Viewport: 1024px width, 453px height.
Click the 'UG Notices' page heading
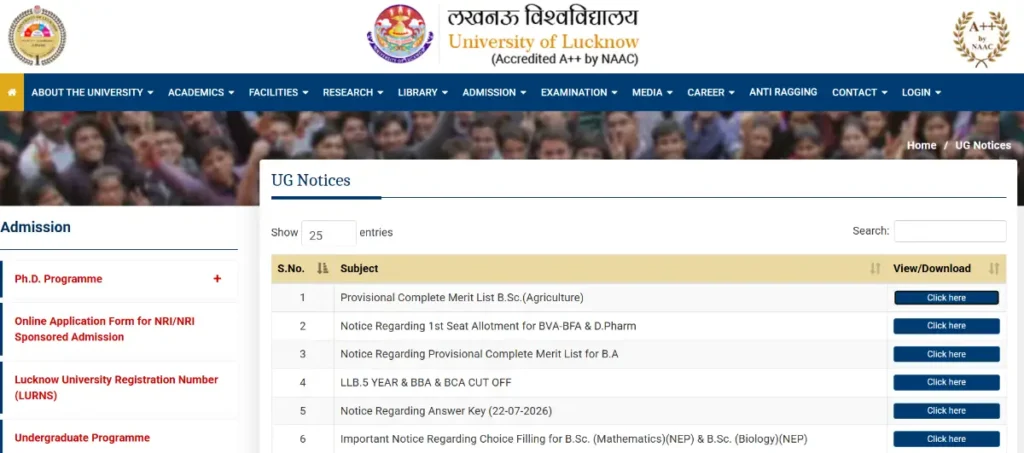(311, 181)
